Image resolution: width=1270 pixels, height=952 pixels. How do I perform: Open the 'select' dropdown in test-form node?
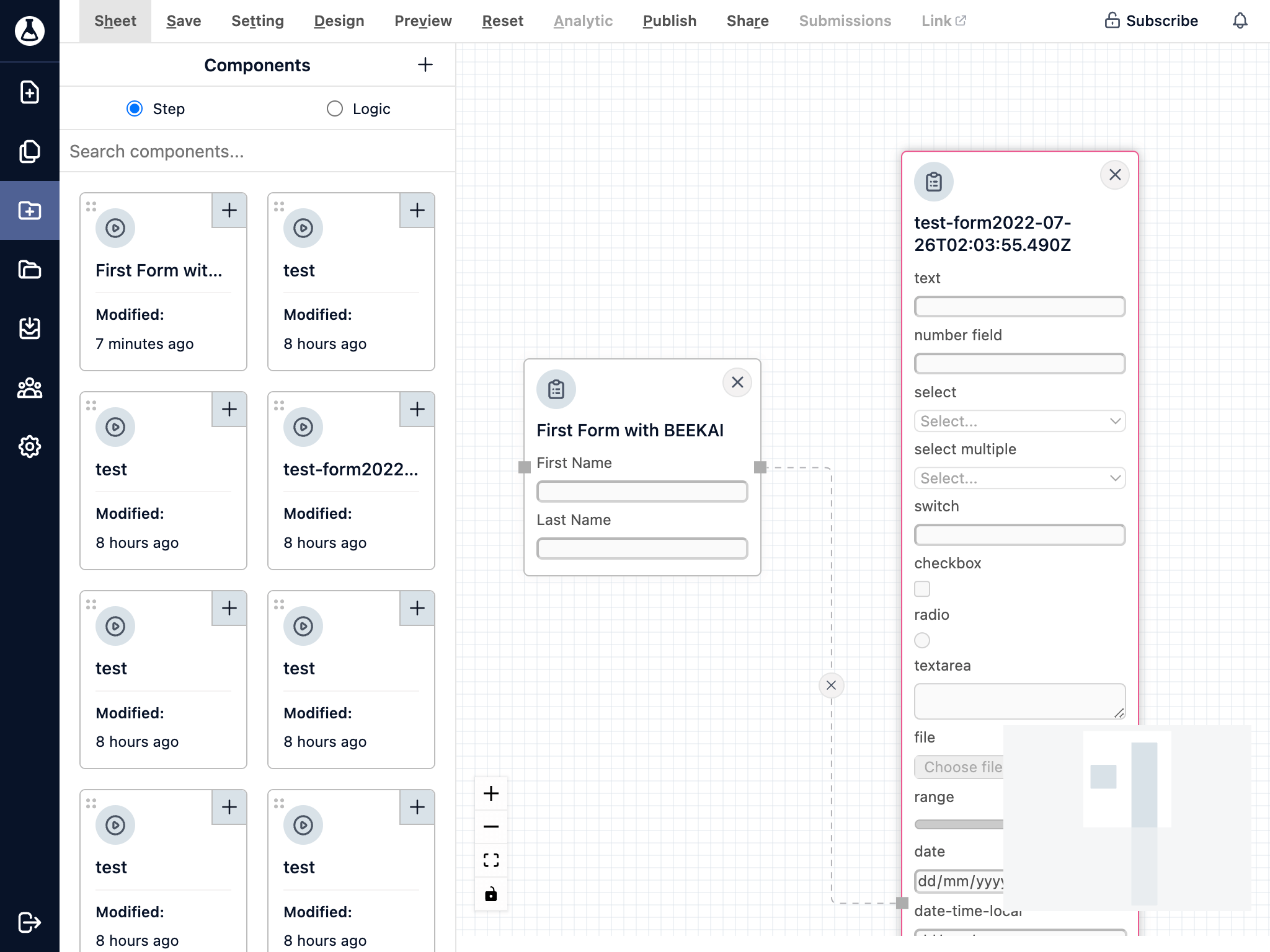click(x=1020, y=421)
